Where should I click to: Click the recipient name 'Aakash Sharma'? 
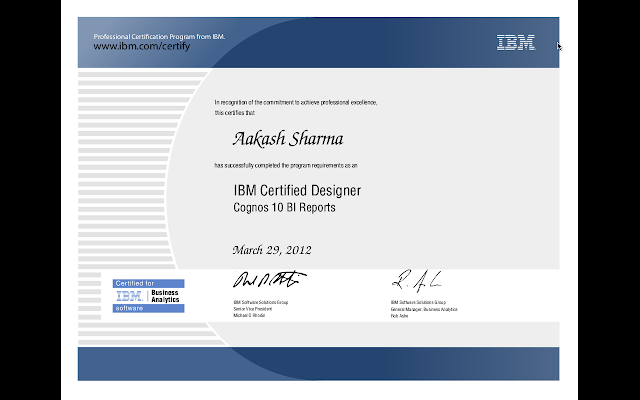point(288,139)
